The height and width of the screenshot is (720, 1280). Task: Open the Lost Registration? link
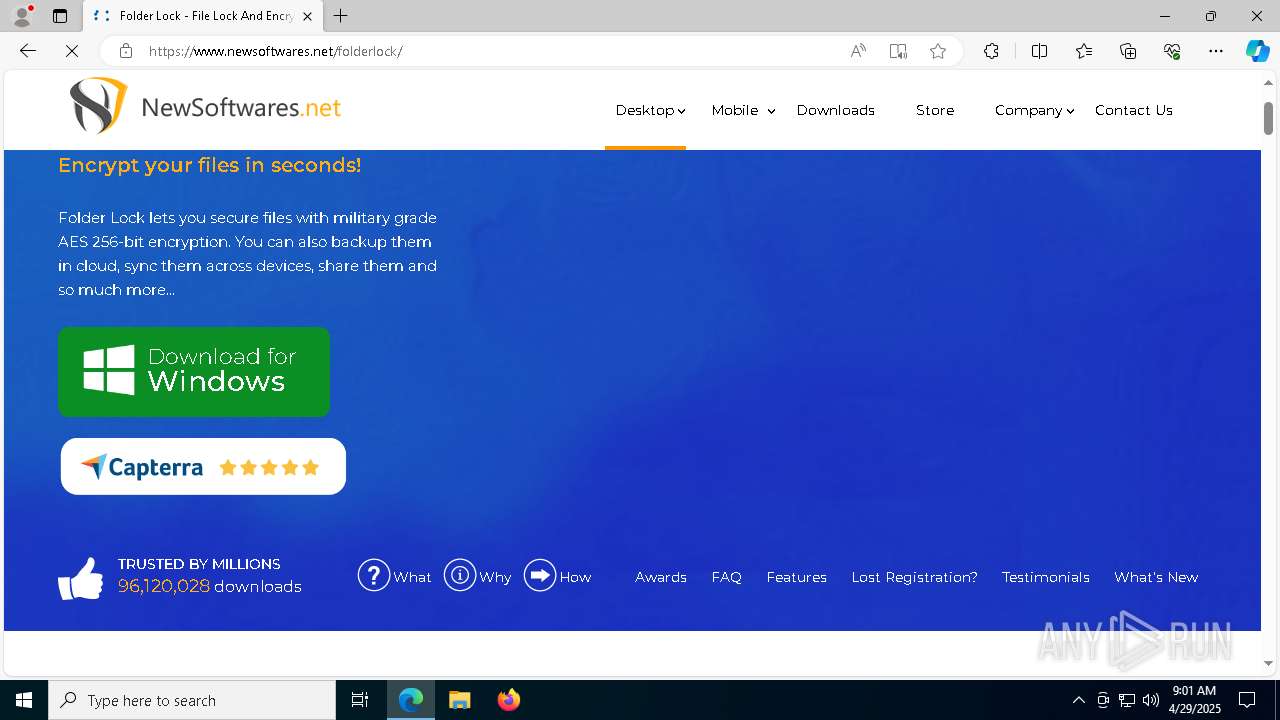915,577
